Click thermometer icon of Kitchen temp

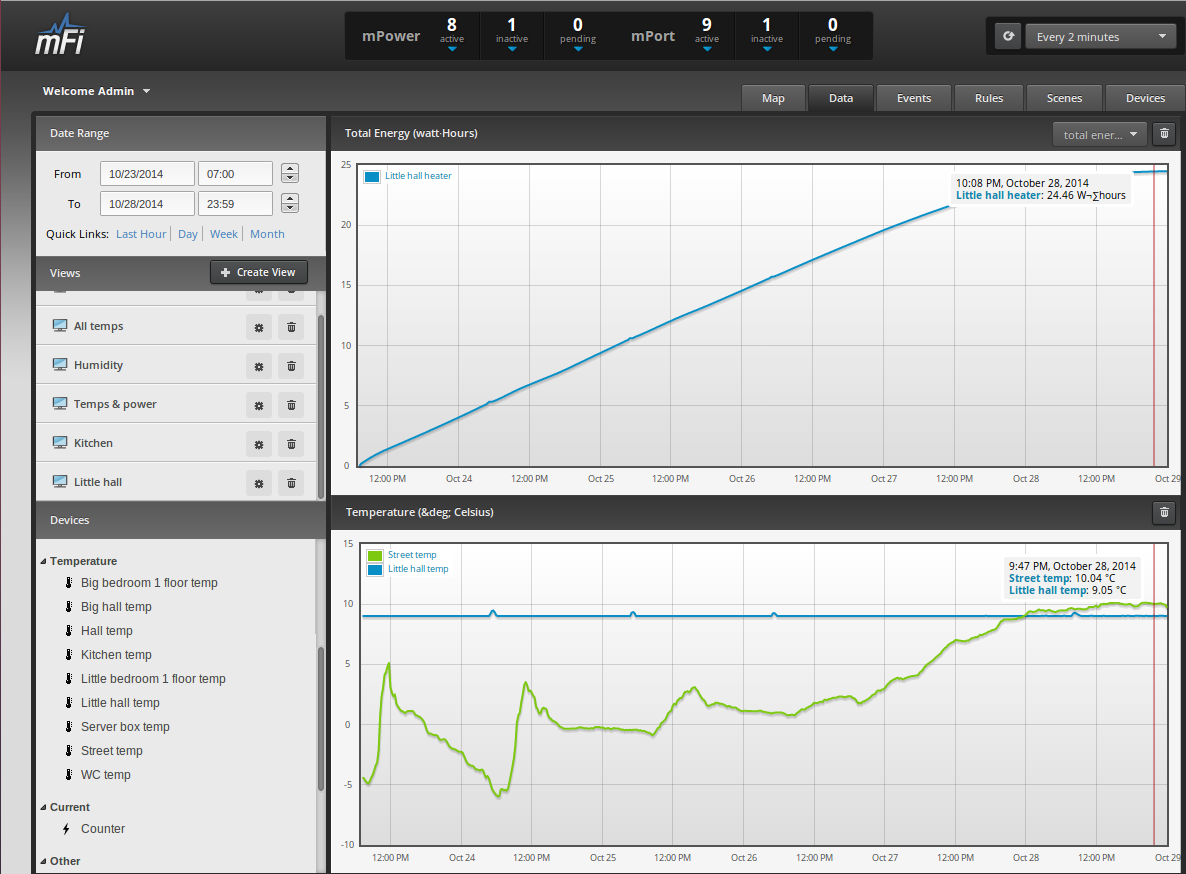click(x=69, y=654)
